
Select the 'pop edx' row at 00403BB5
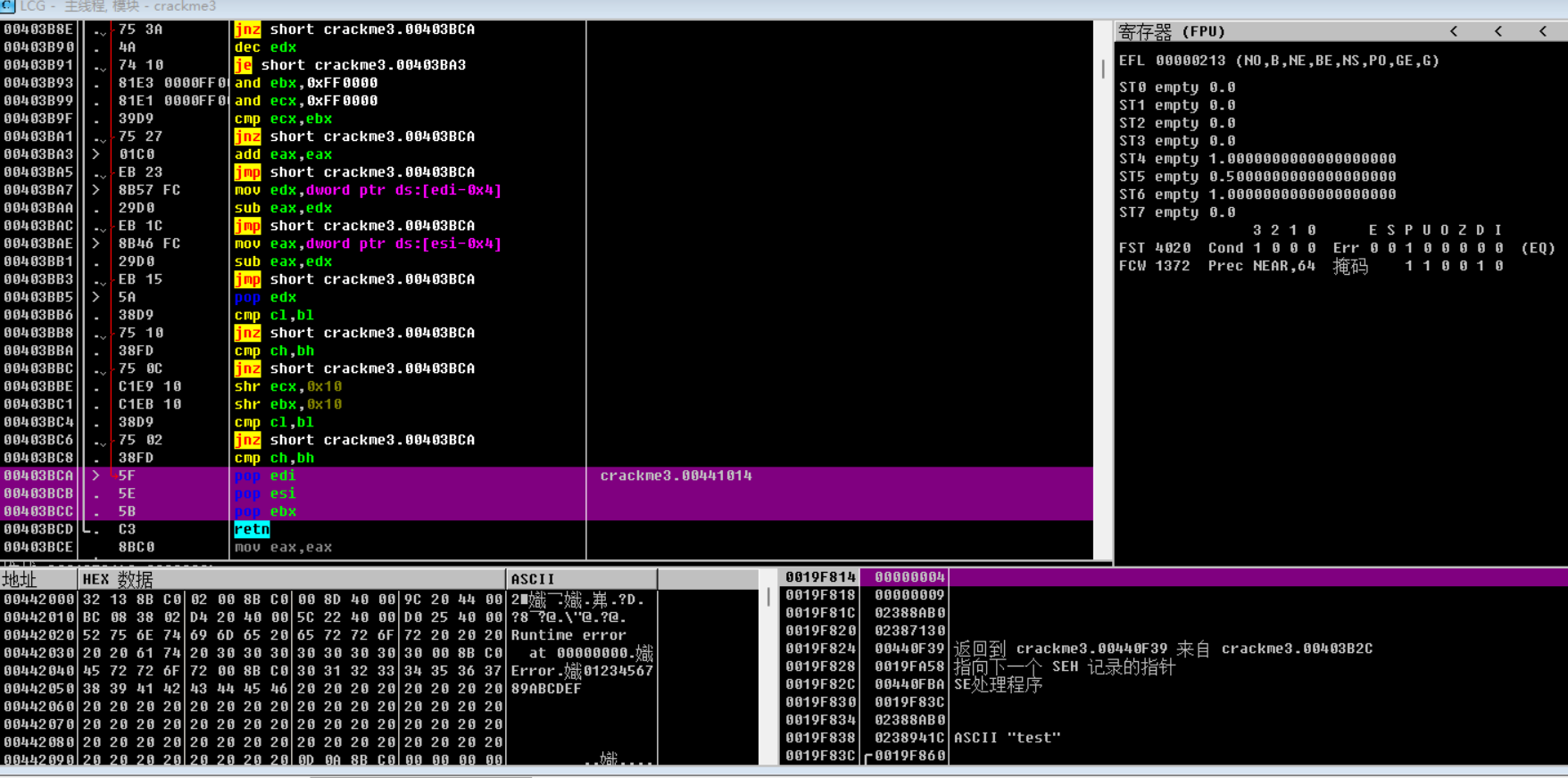click(546, 297)
